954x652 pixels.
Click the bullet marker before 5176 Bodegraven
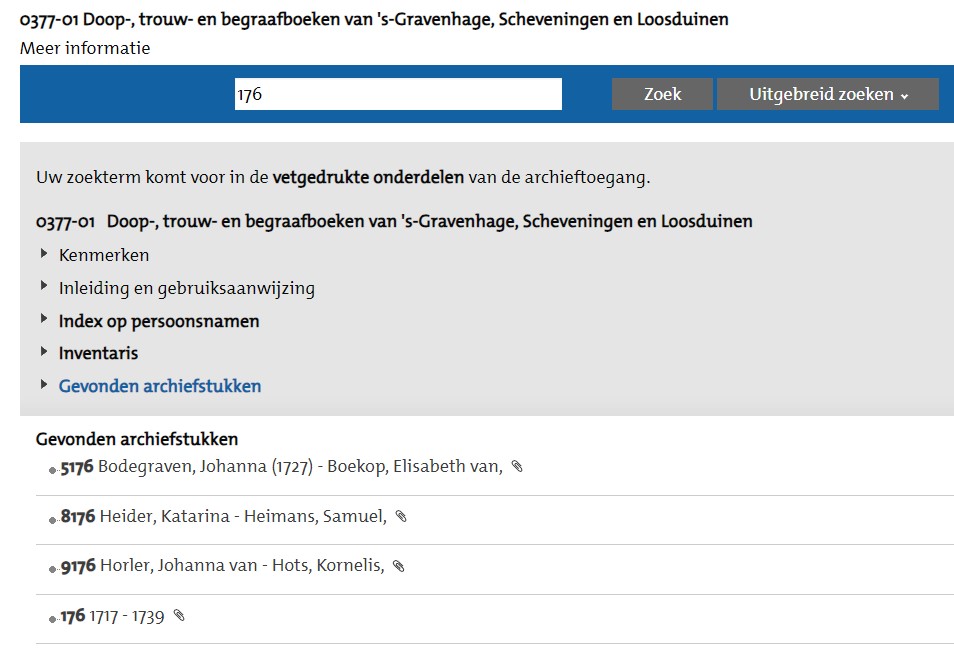click(52, 470)
